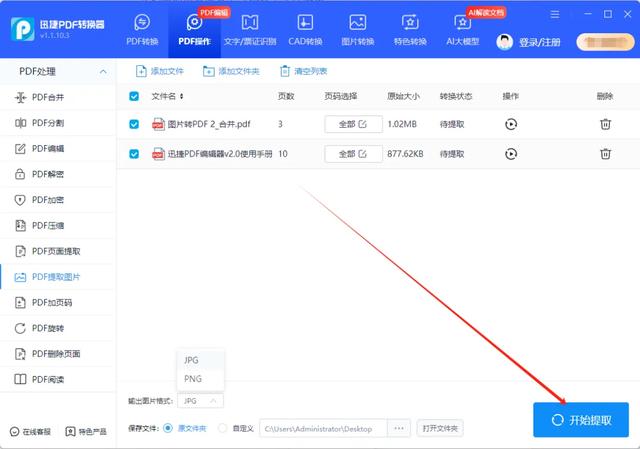Click the save path input field
The height and width of the screenshot is (449, 640).
[x=323, y=429]
